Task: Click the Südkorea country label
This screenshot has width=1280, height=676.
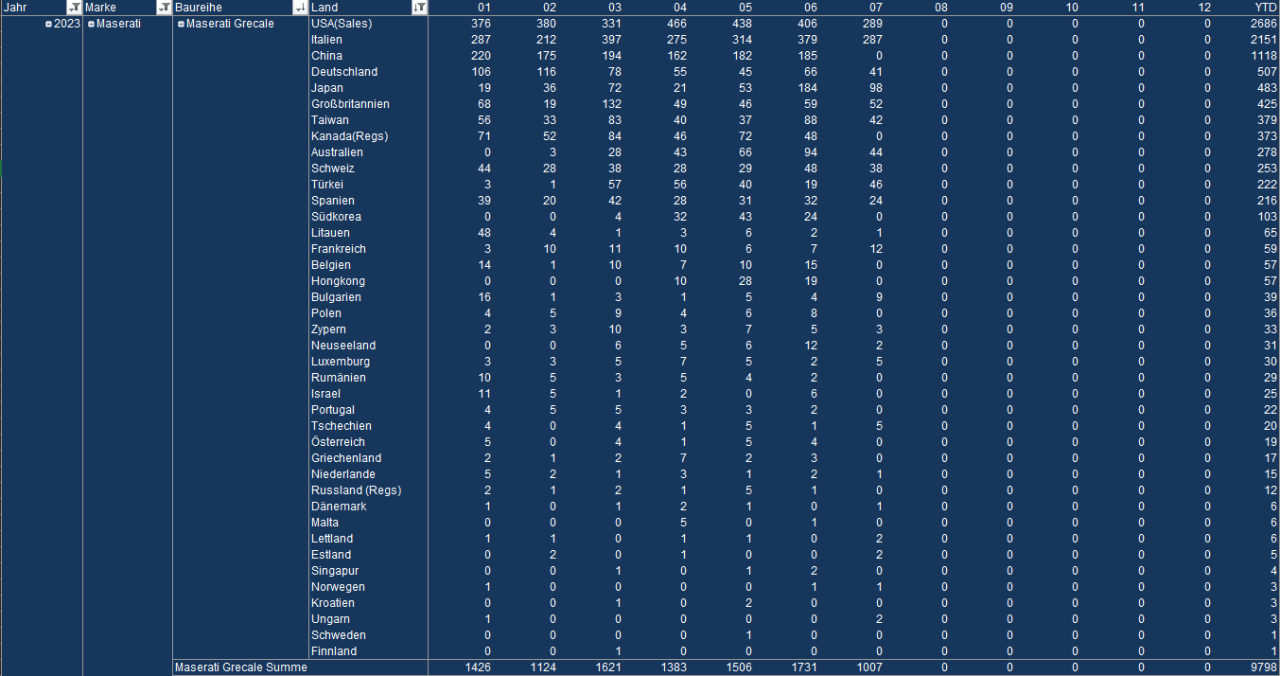Action: (336, 217)
